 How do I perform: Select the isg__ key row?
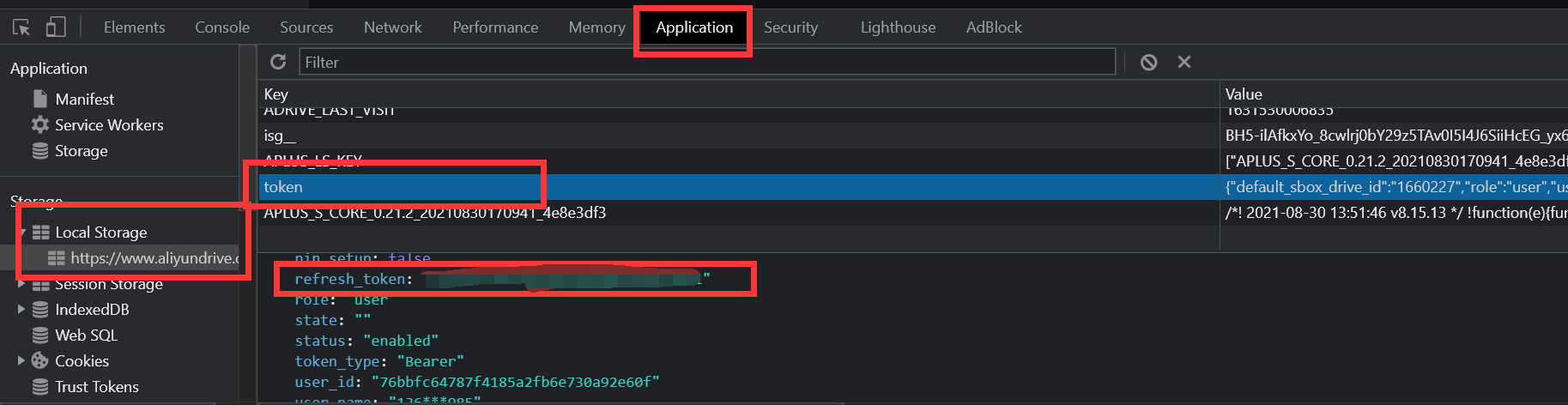tap(738, 136)
